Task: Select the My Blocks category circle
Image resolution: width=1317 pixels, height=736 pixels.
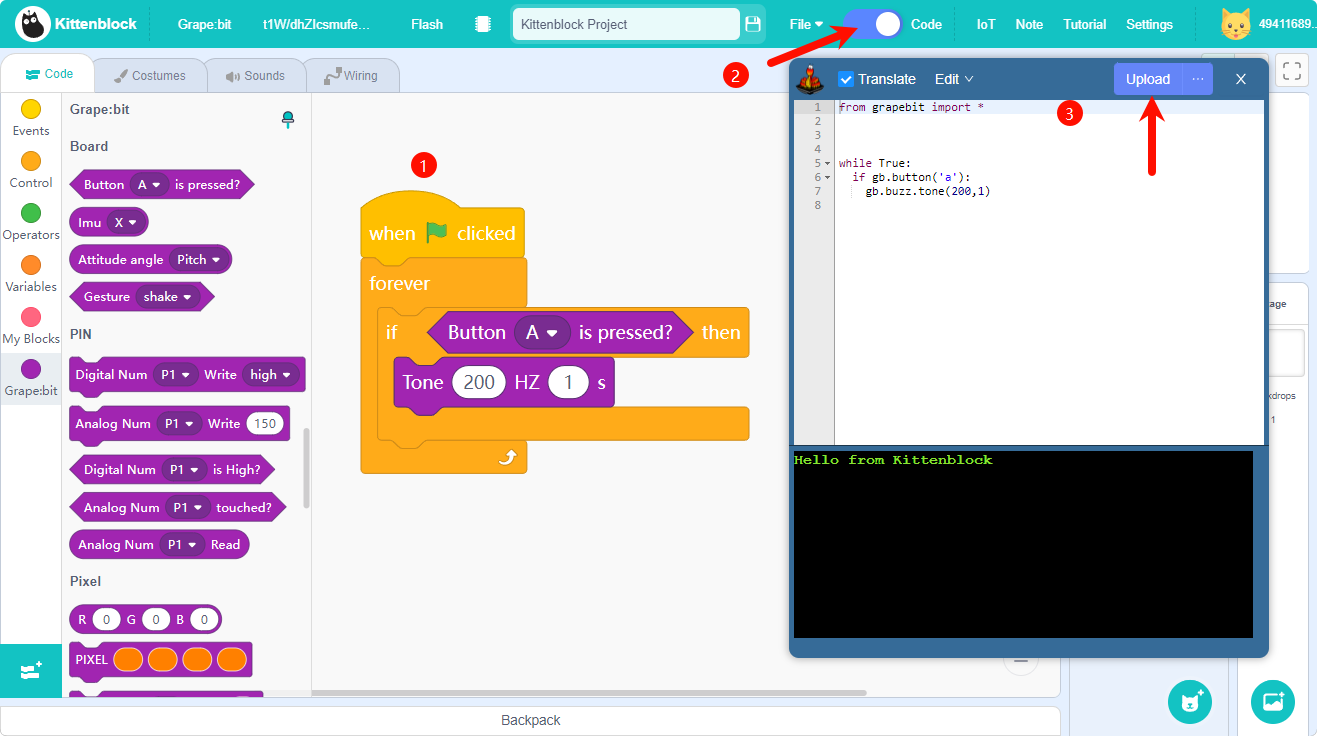Action: pos(31,317)
